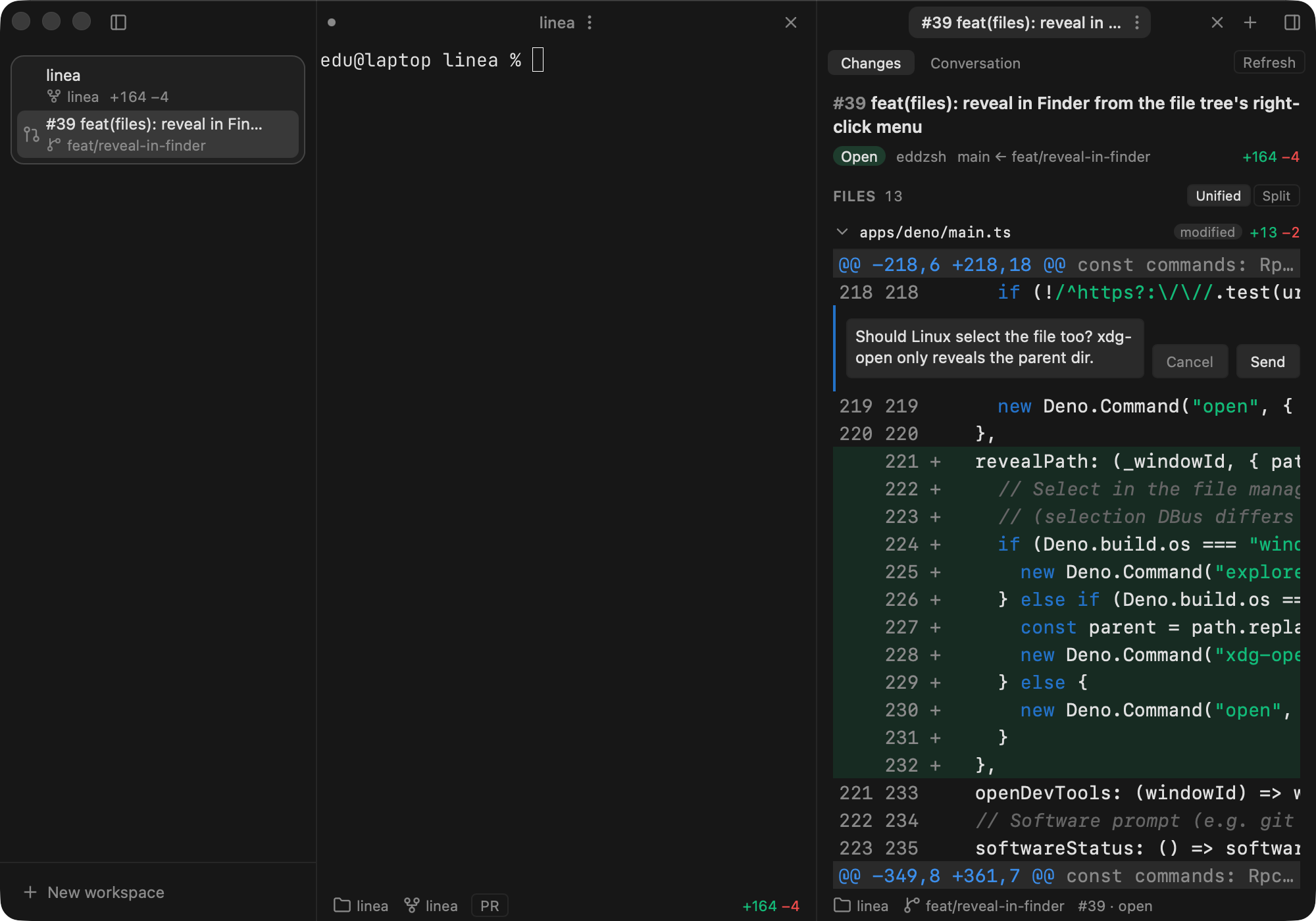This screenshot has width=1316, height=921.
Task: Click the fork icon under the linea workspace
Action: click(54, 97)
